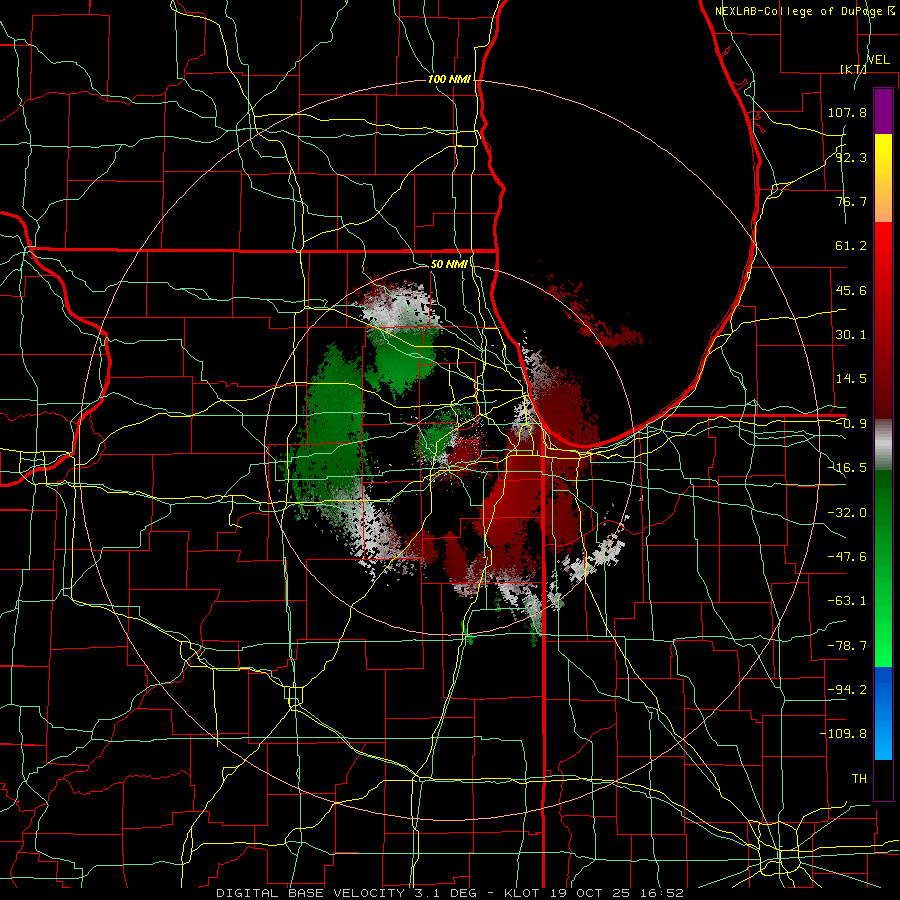Click the -94.2 velocity scale value
The height and width of the screenshot is (900, 900).
pos(847,690)
